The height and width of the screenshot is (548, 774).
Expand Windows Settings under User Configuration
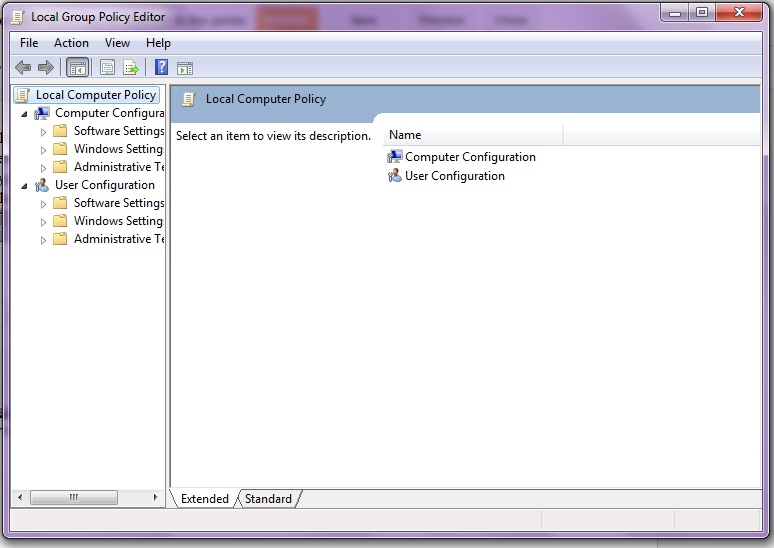pyautogui.click(x=43, y=222)
